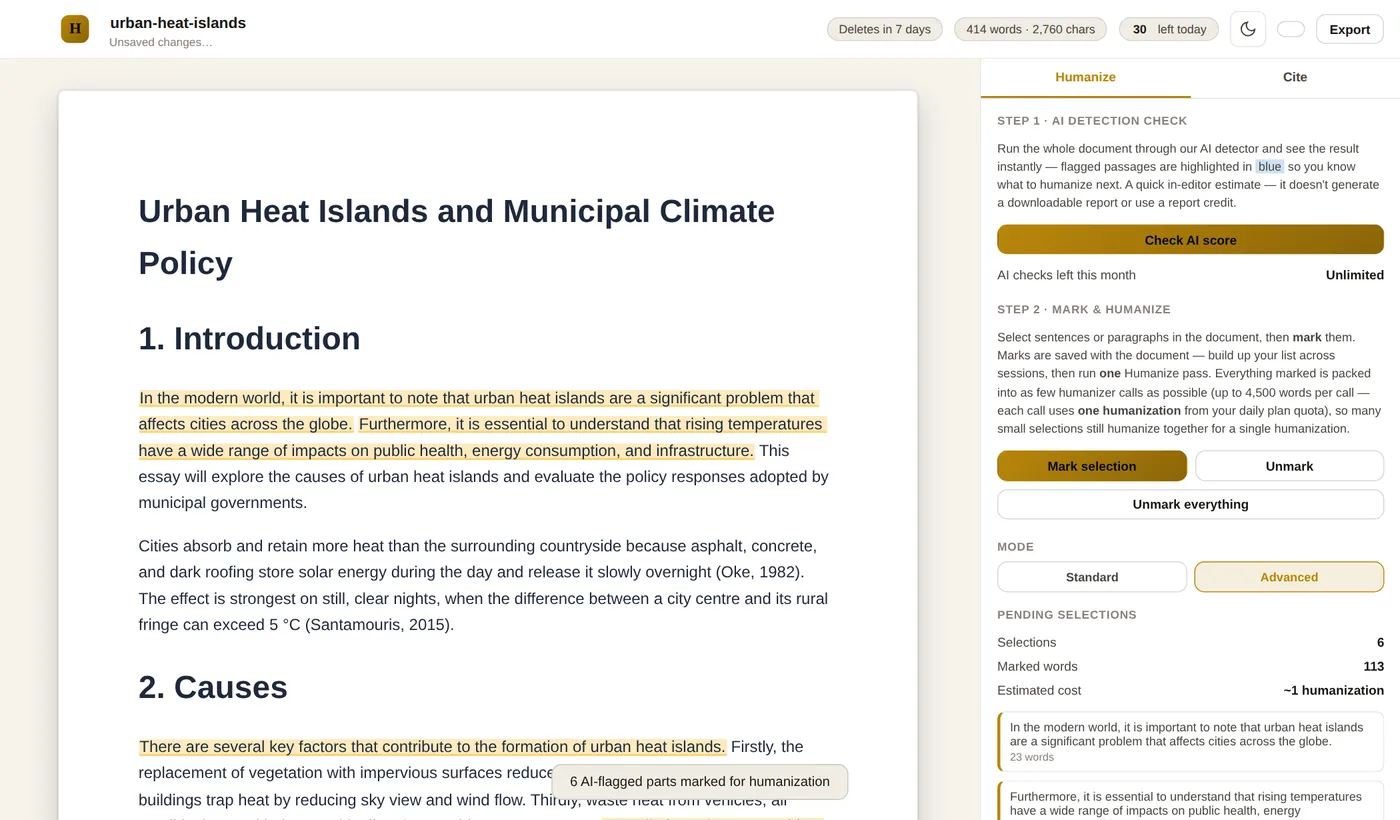Click the "30 left today" quota pill
The width and height of the screenshot is (1400, 820).
[x=1169, y=29]
